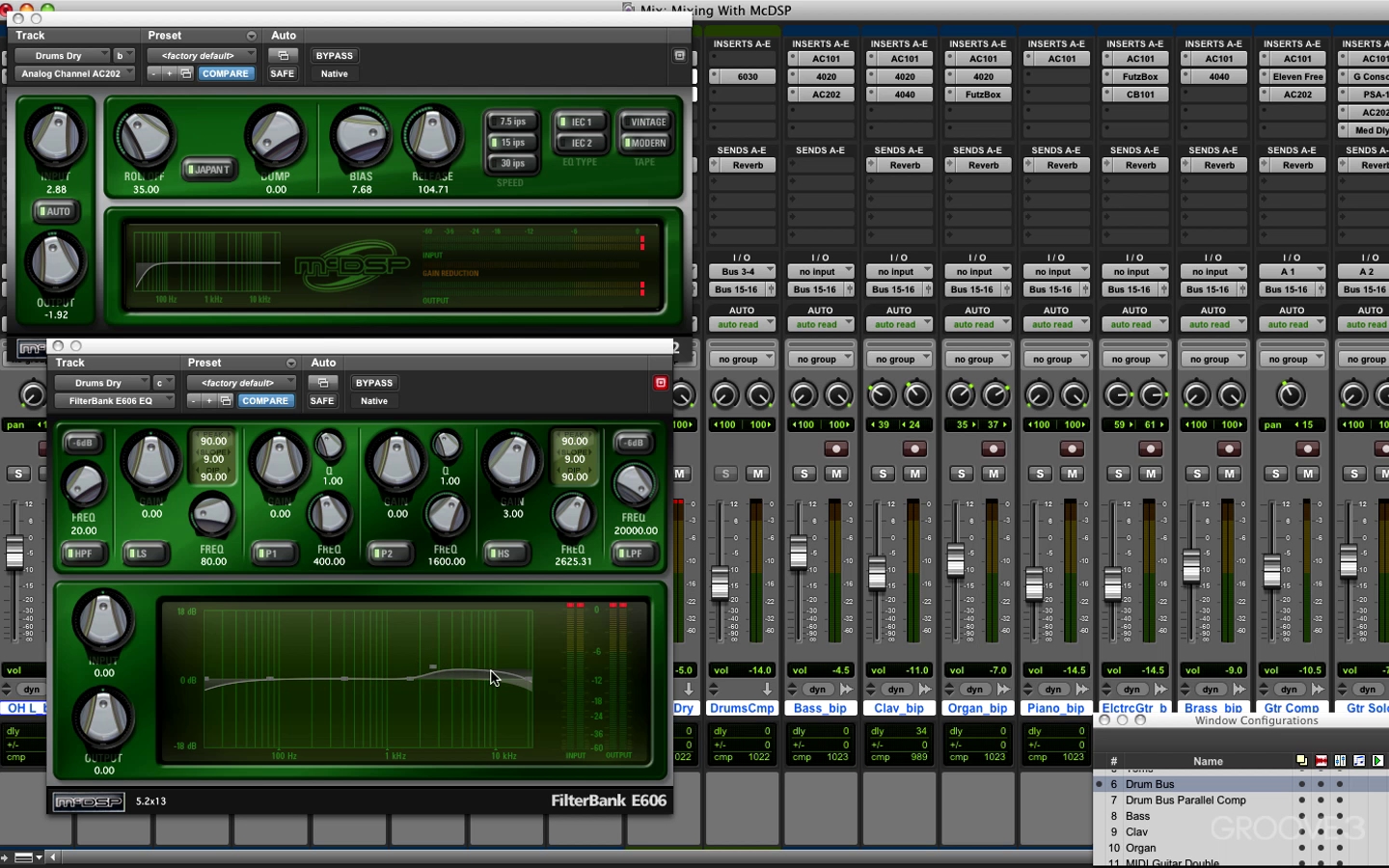Open auto read mode on Clav_bip channel

[x=899, y=324]
